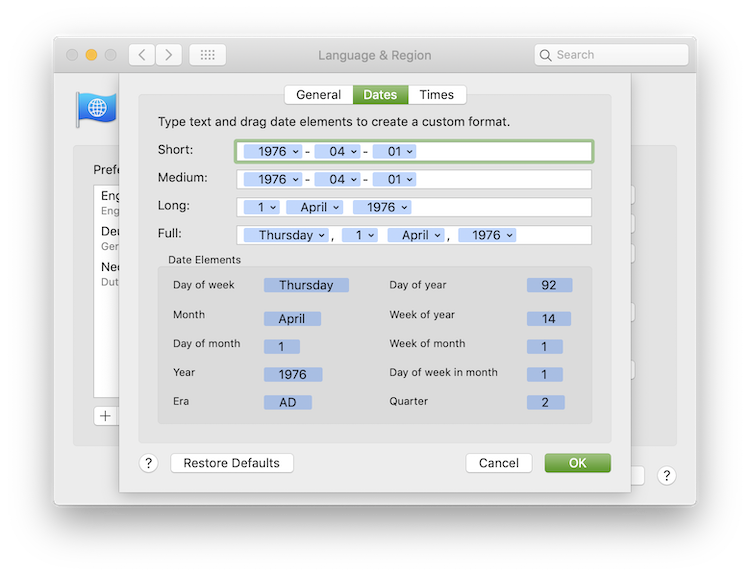Screen dimensions: 750x576
Task: Open 1976 dropdown in Long format
Action: tap(382, 207)
